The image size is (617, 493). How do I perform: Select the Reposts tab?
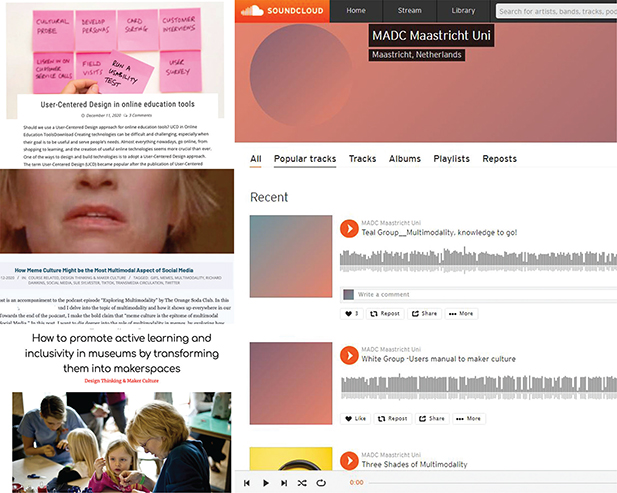(x=499, y=159)
